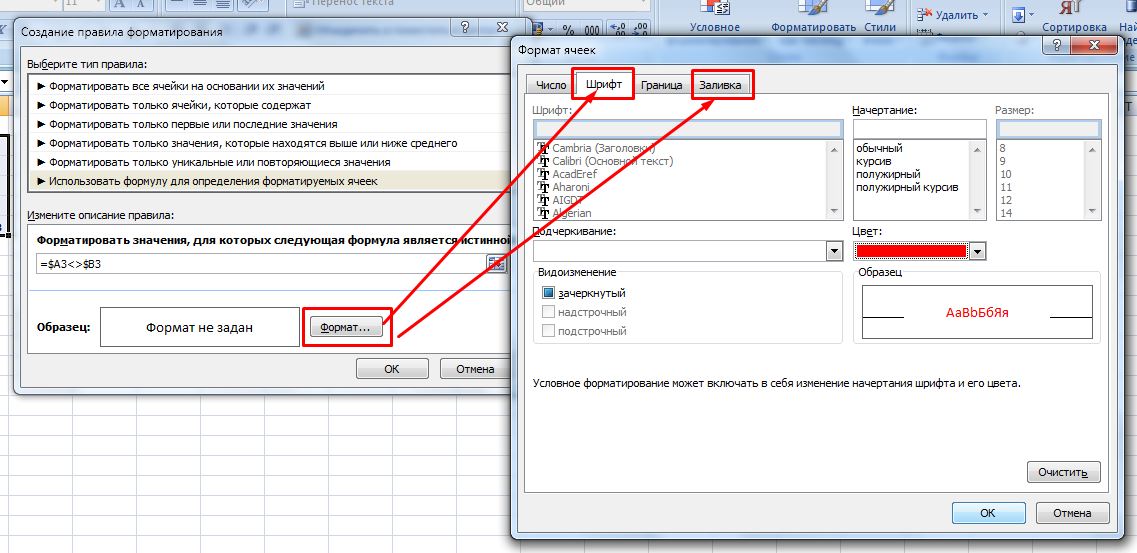Click the Accounting number format icon
The image size is (1137, 553).
tap(537, 30)
